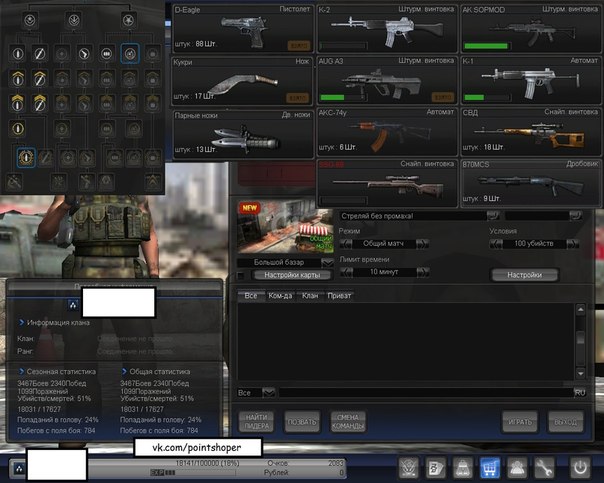Open settings with the wrench icon
Image resolution: width=604 pixels, height=483 pixels.
544,468
